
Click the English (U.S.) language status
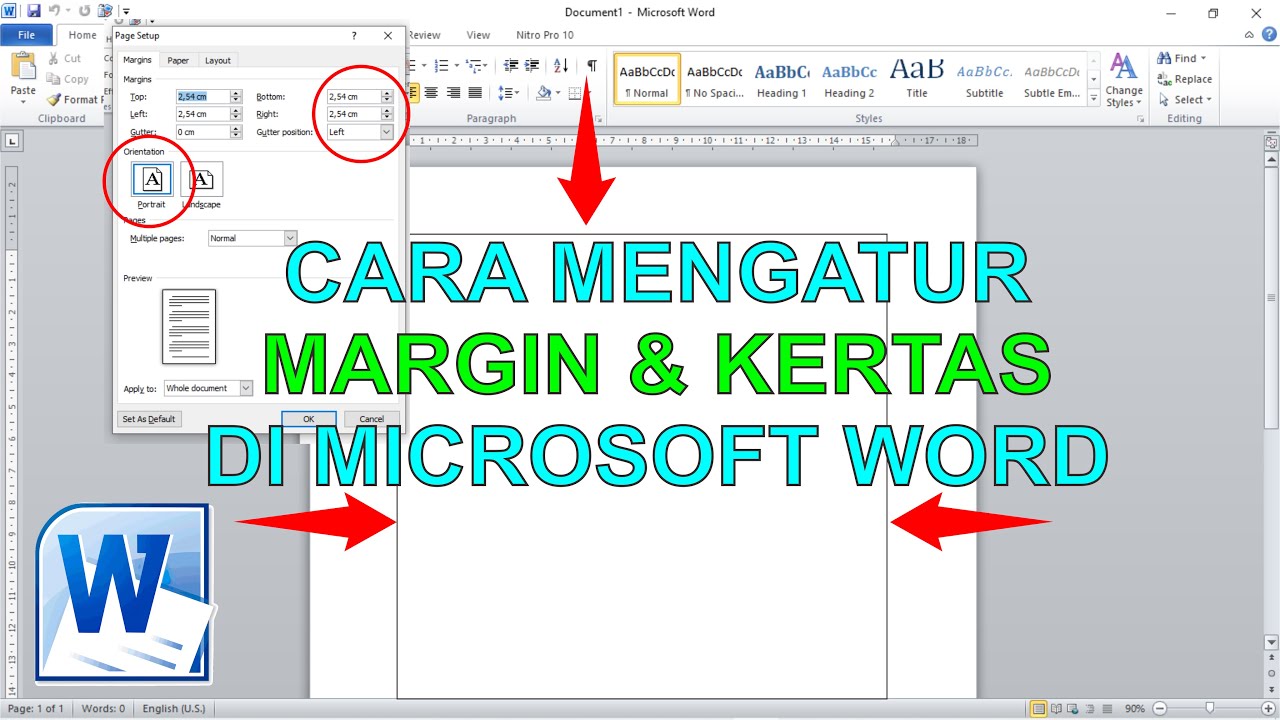(x=174, y=709)
